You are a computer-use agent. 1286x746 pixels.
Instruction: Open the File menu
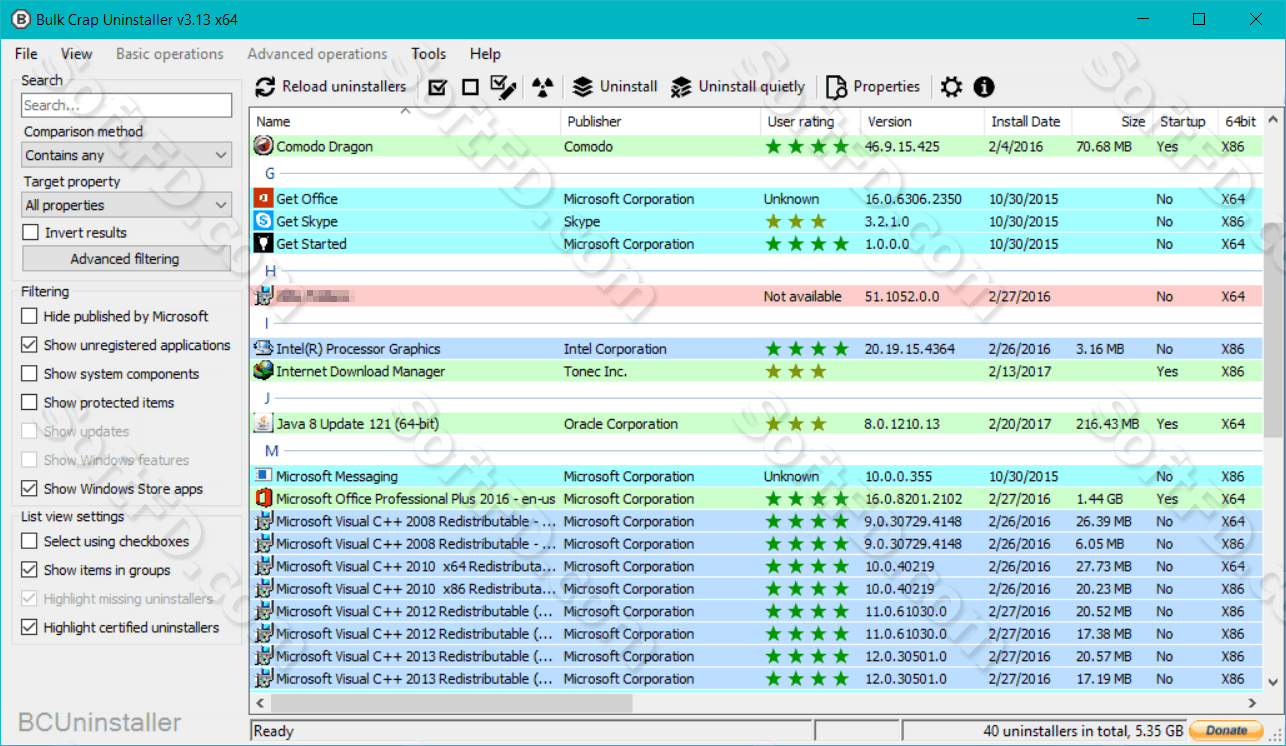point(26,54)
